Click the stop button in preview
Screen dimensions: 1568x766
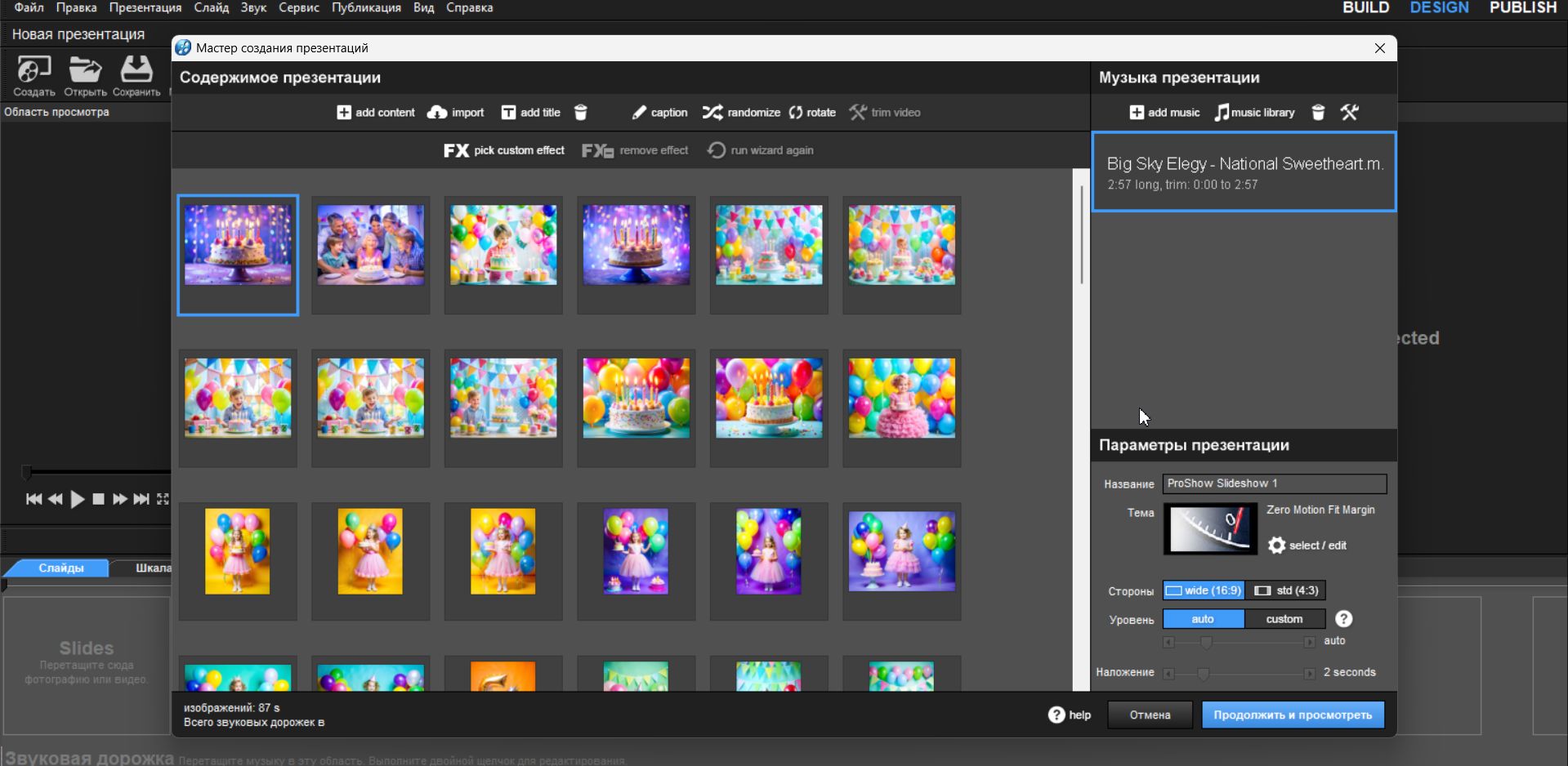click(x=98, y=499)
